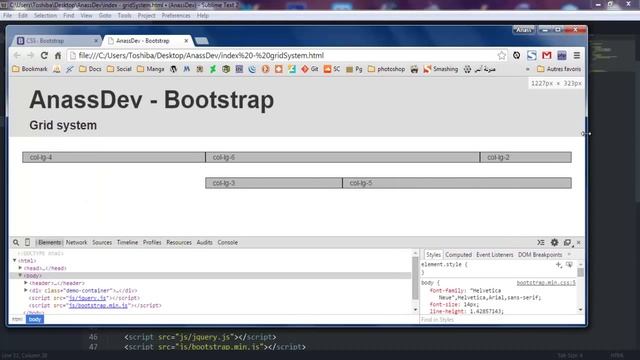The image size is (640, 360).
Task: Open bootstrap.min.css:5 source link
Action: [x=546, y=283]
